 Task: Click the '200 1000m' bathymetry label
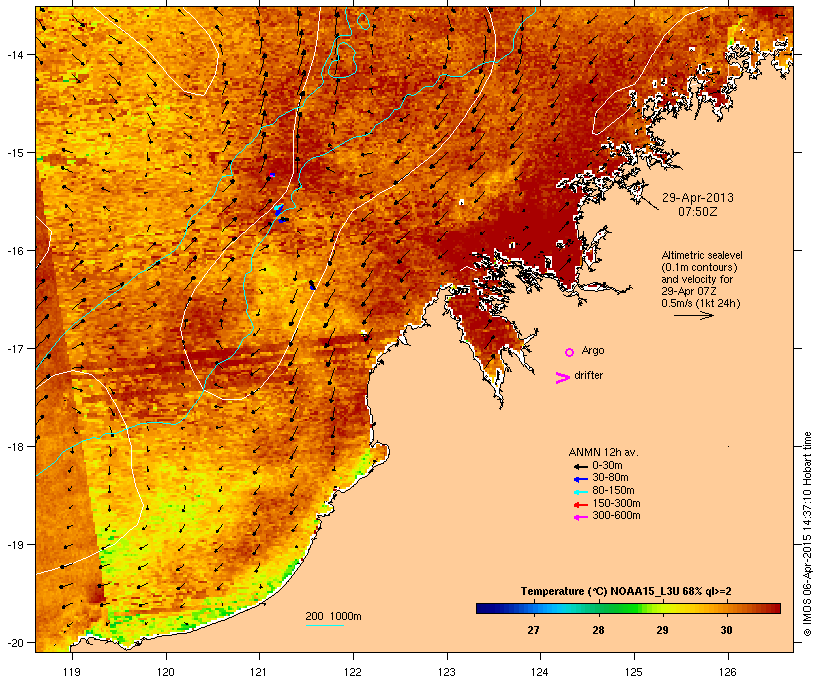pos(333,616)
